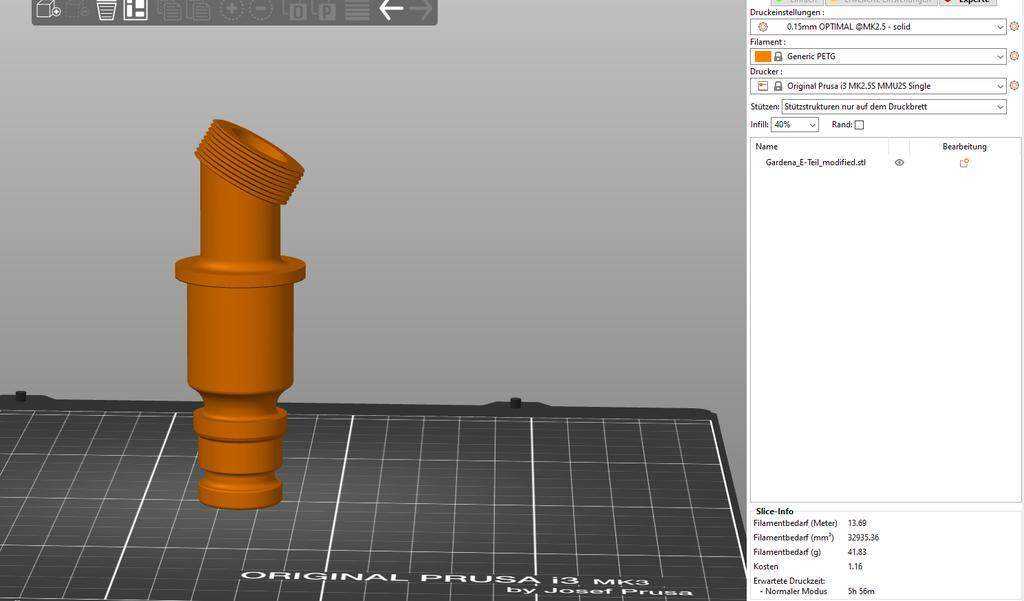Open the Generic PETG filament dropdown
1024x601 pixels.
878,56
